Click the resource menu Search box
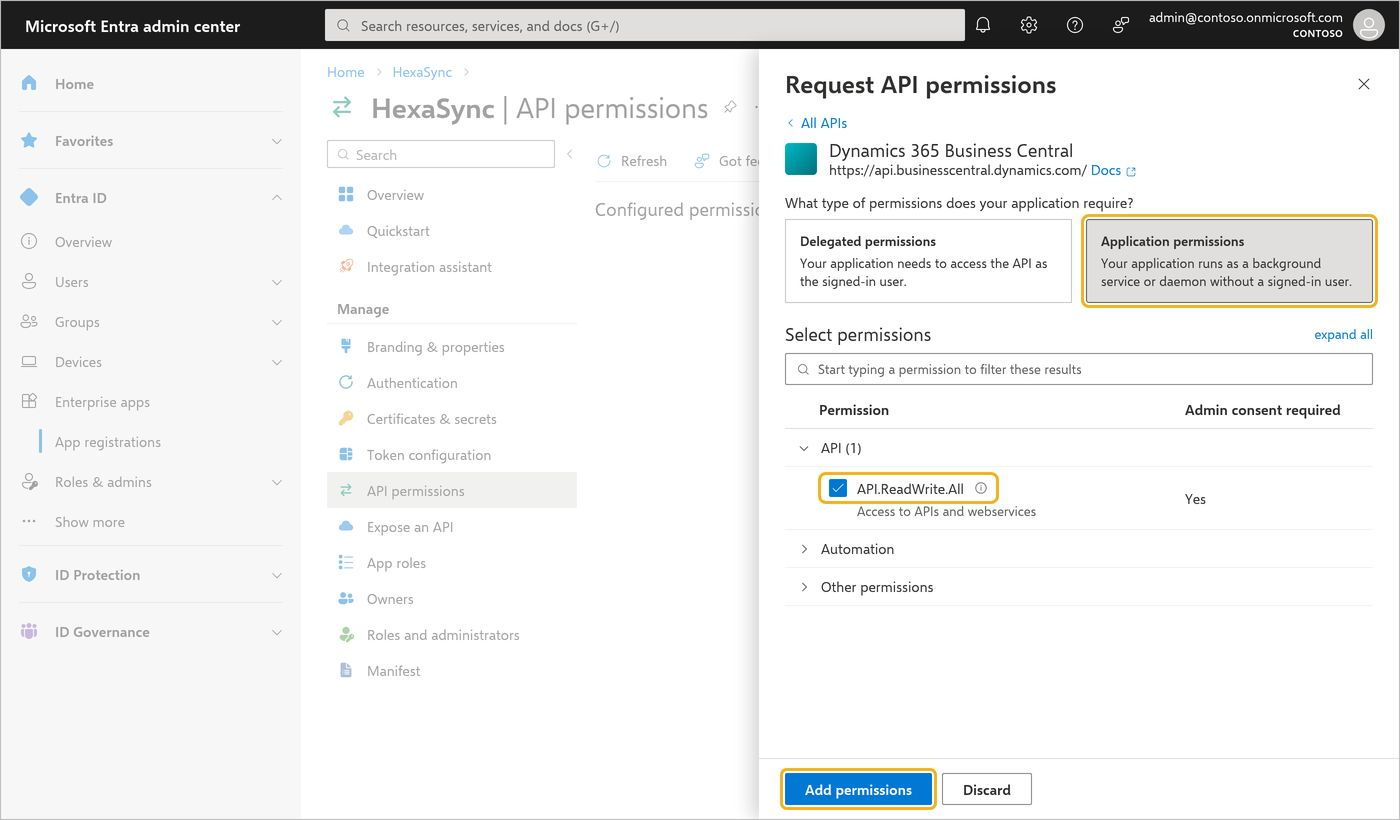The width and height of the screenshot is (1400, 820). click(441, 154)
